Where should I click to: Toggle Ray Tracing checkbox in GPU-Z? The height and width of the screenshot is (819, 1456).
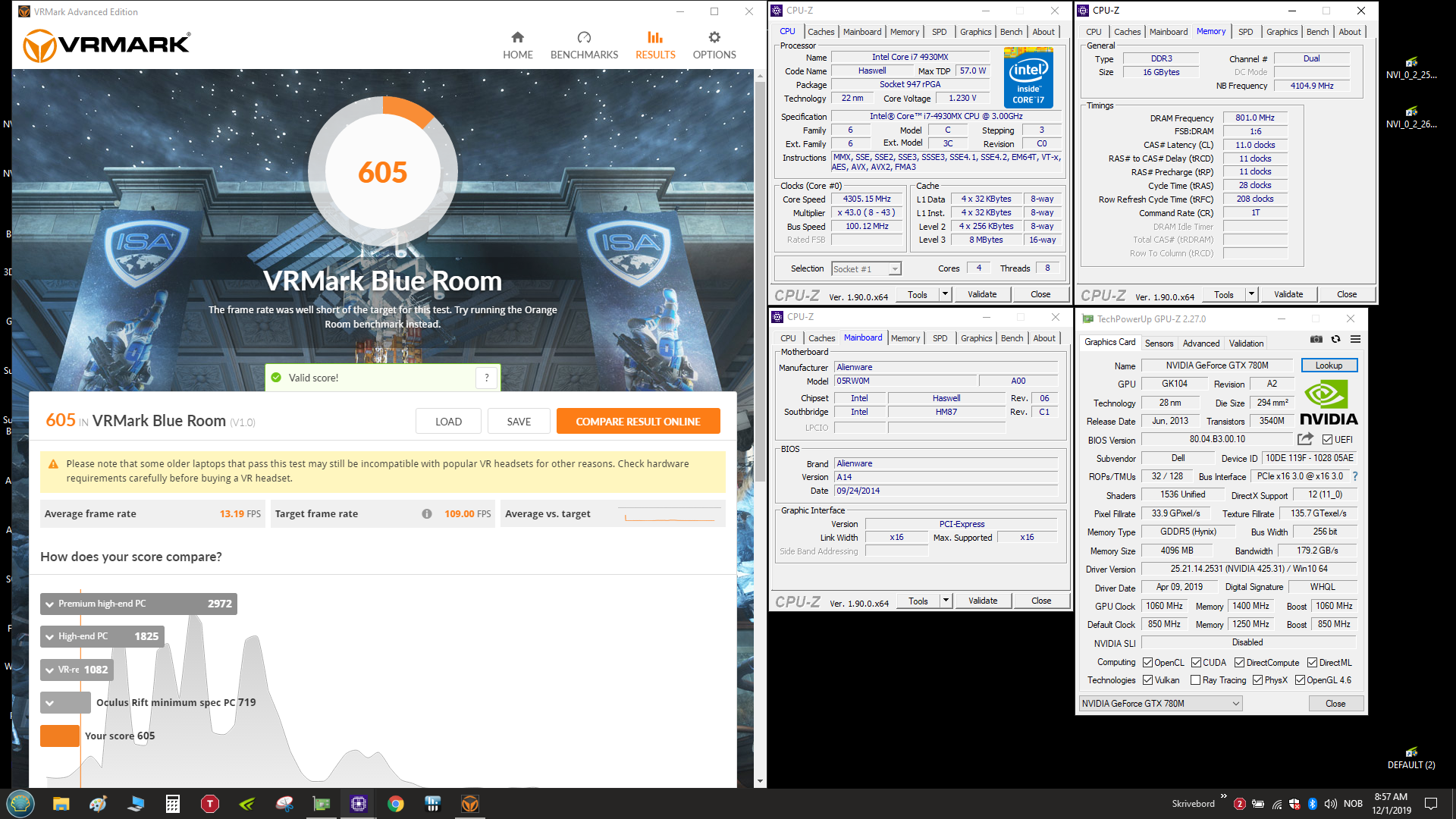[x=1196, y=680]
